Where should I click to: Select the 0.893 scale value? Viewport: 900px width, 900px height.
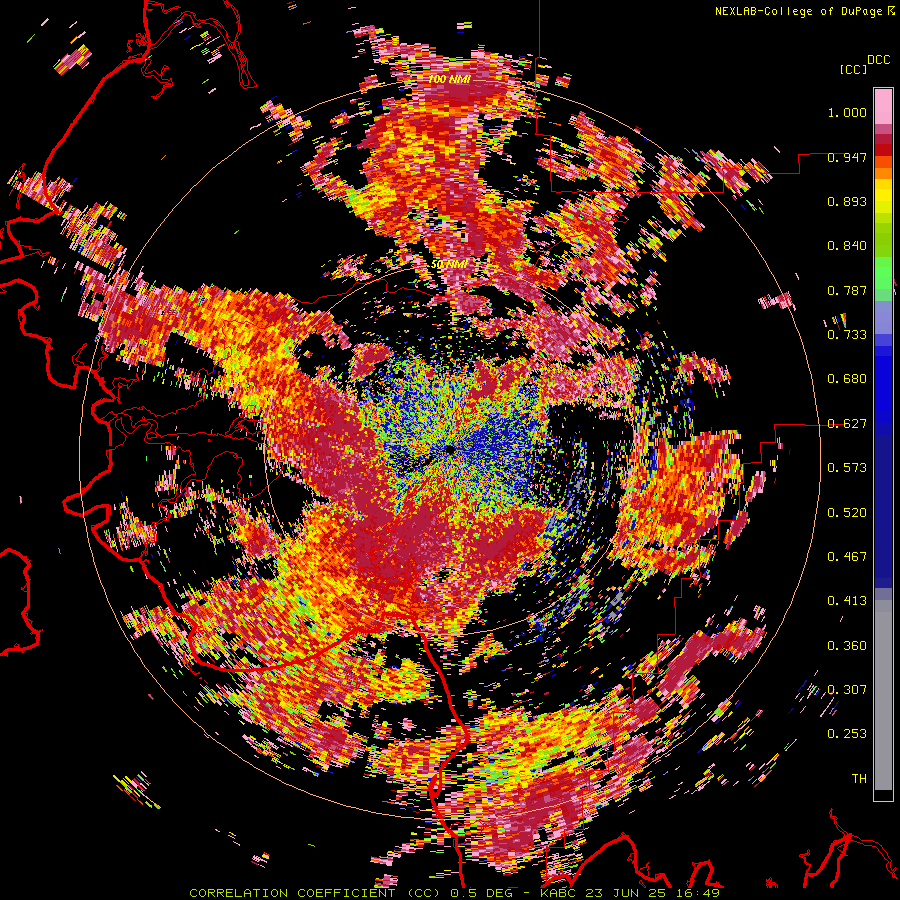point(847,201)
